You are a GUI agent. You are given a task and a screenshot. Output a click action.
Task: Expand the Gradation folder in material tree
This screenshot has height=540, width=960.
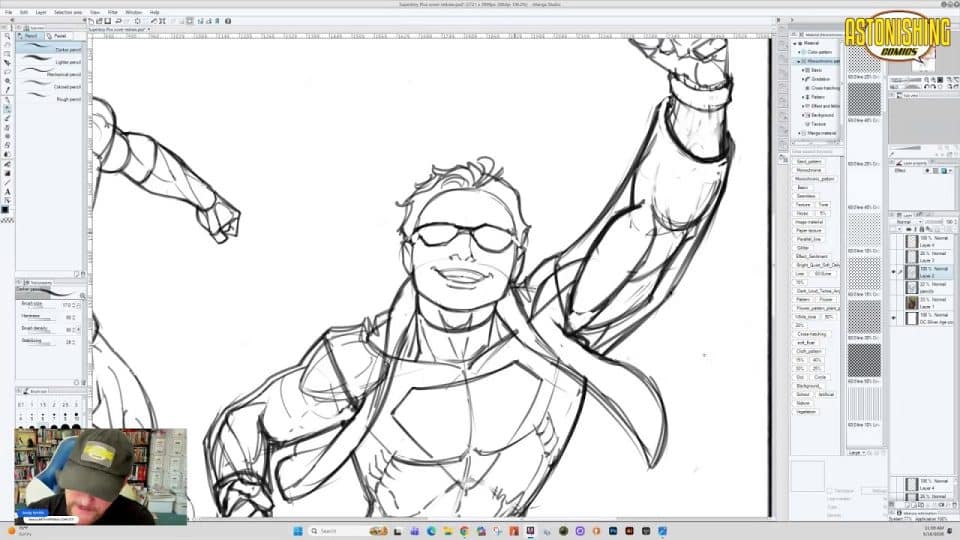point(803,79)
